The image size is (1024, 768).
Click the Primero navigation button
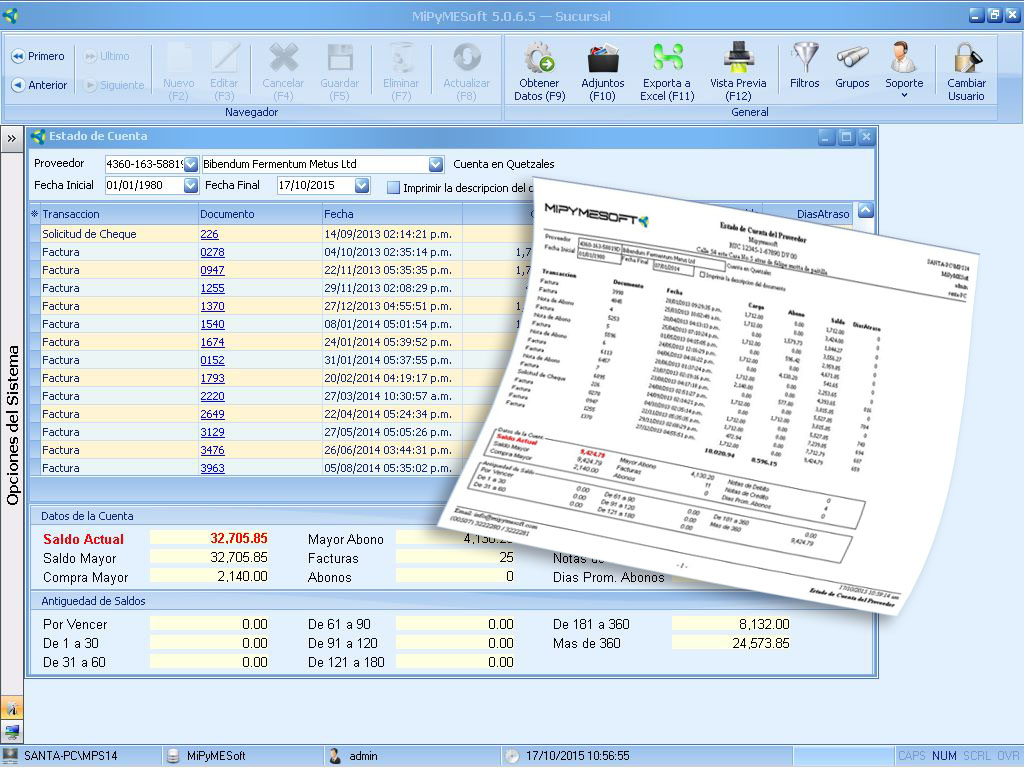coord(38,56)
